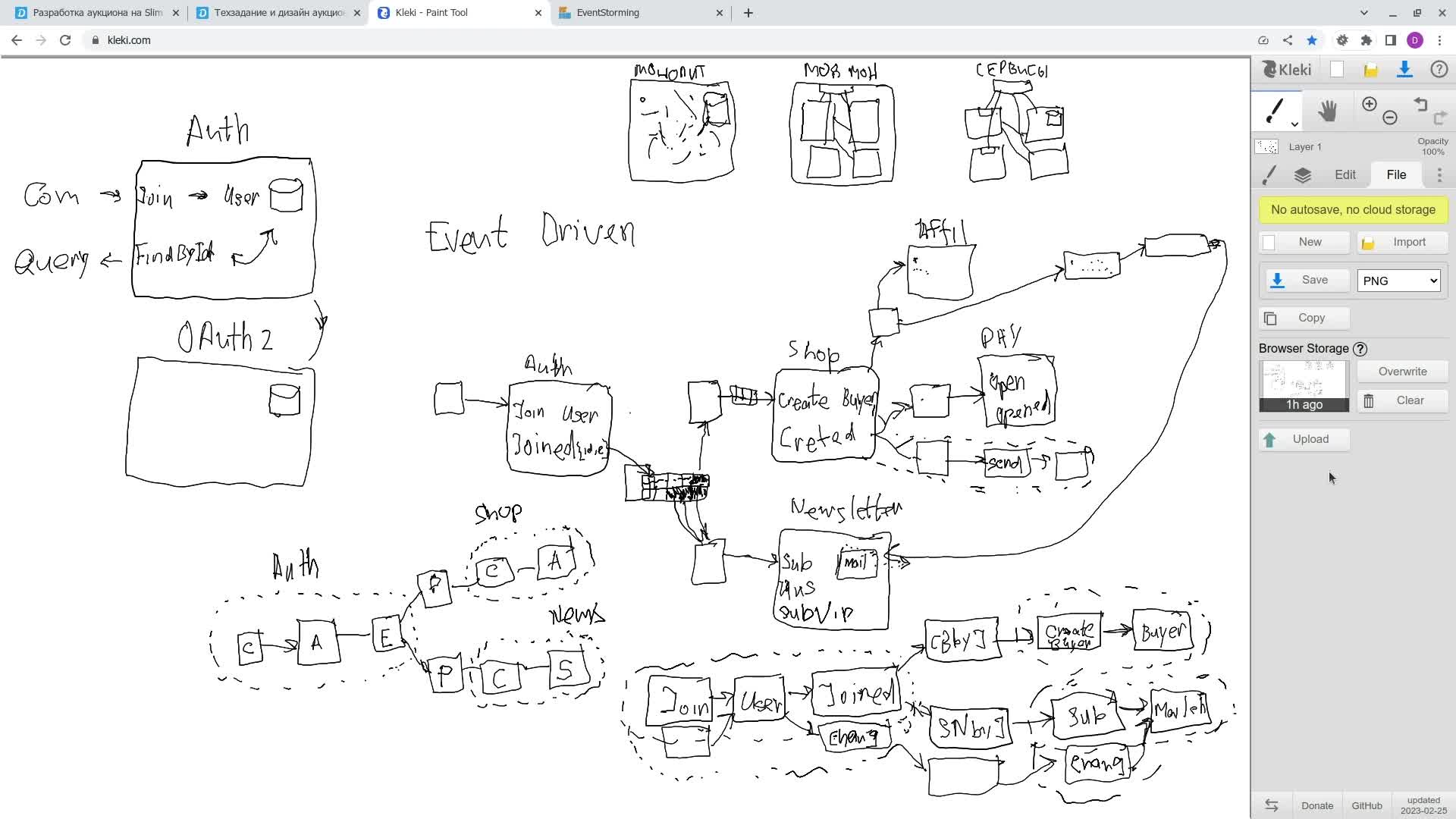Click Browser Storage help question icon

(x=1360, y=349)
